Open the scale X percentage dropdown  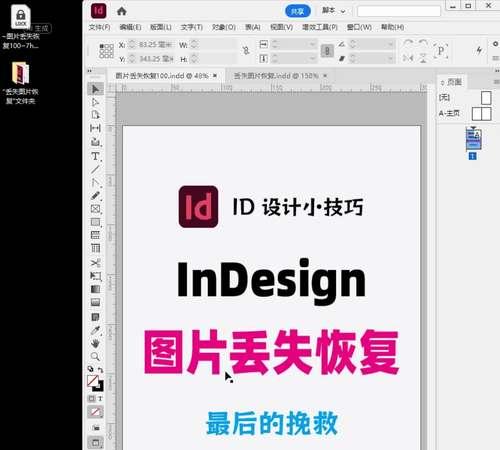pyautogui.click(x=312, y=44)
